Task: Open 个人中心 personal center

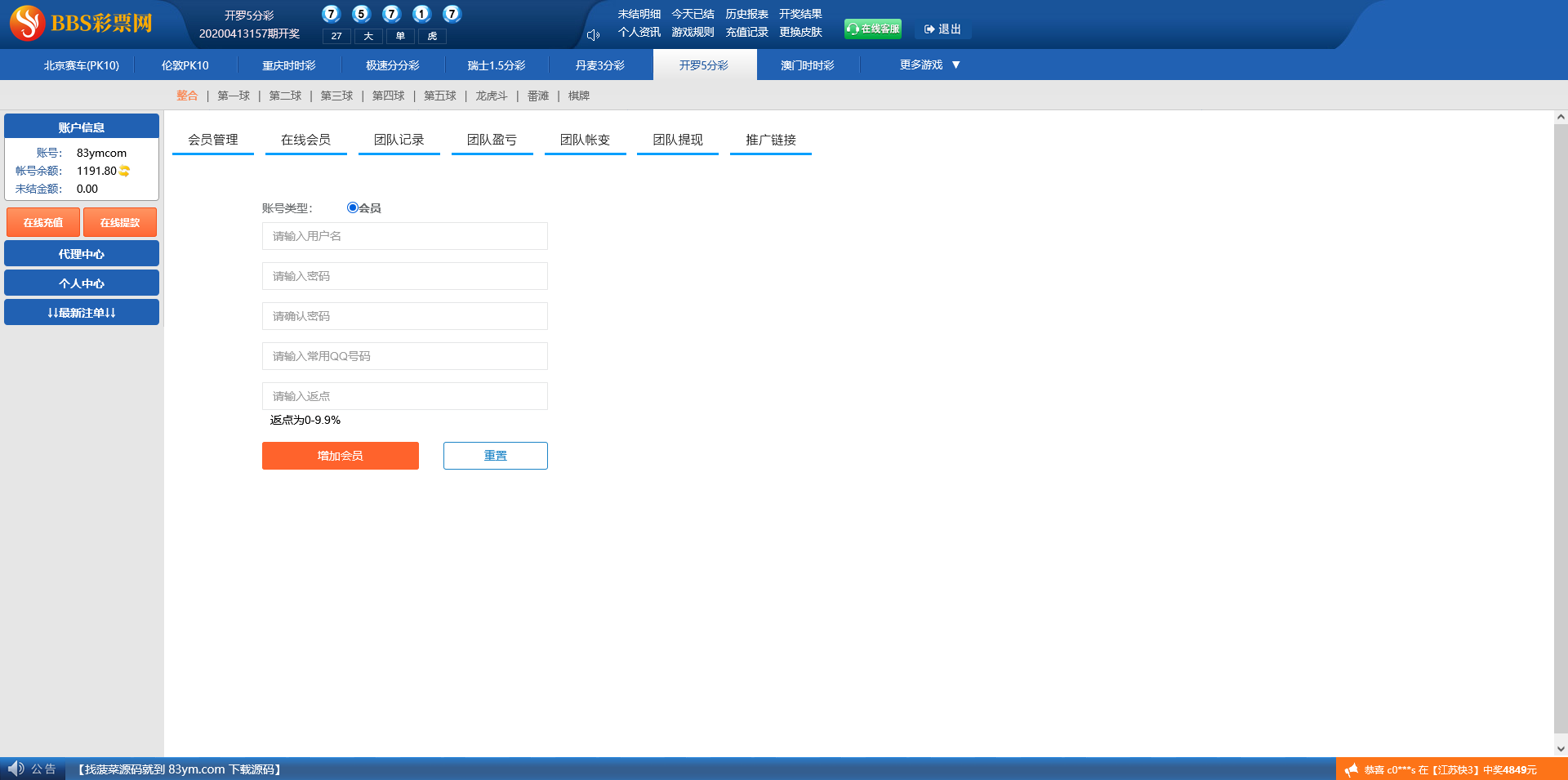Action: click(82, 283)
